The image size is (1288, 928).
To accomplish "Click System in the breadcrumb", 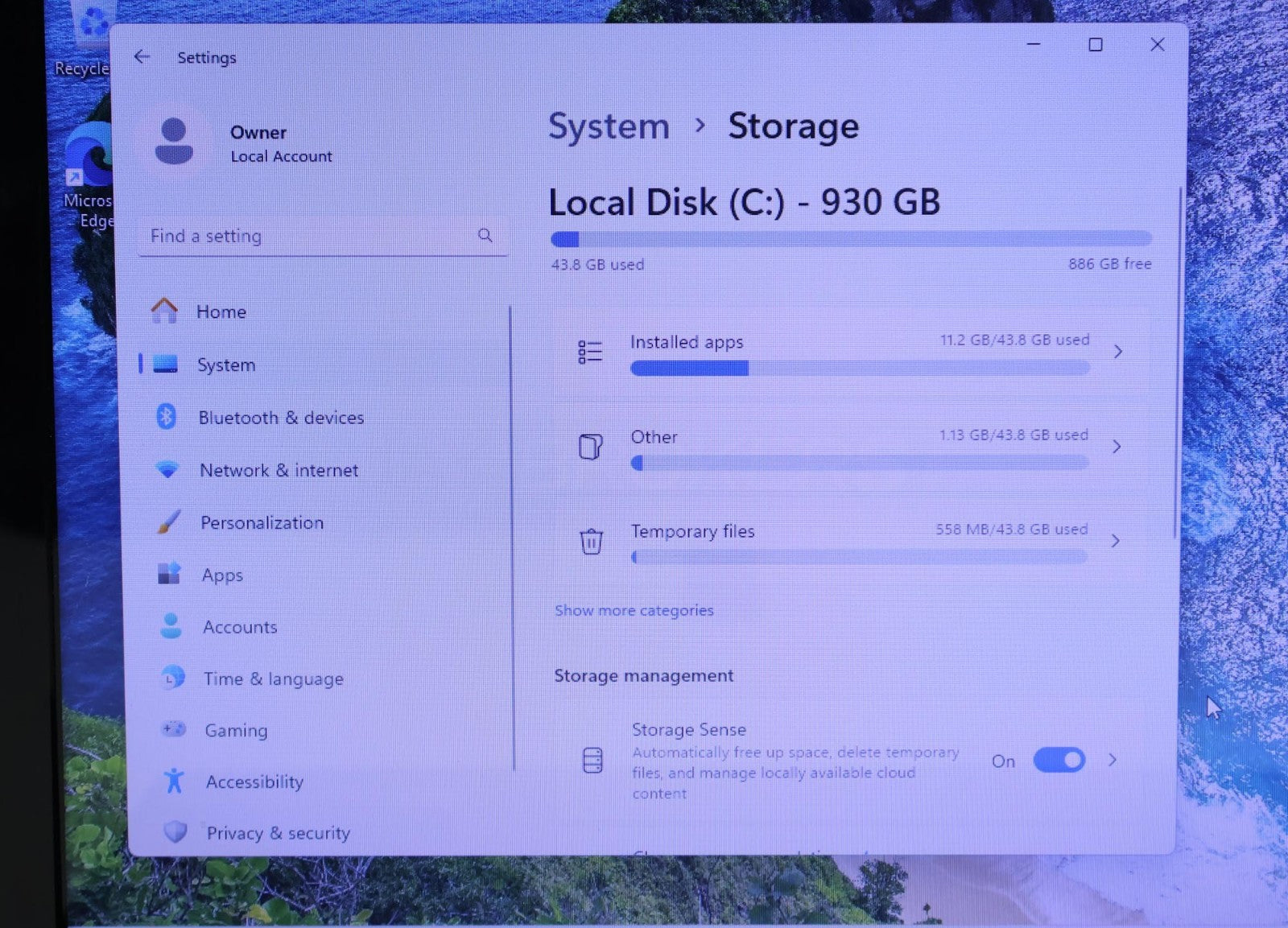I will (x=609, y=126).
